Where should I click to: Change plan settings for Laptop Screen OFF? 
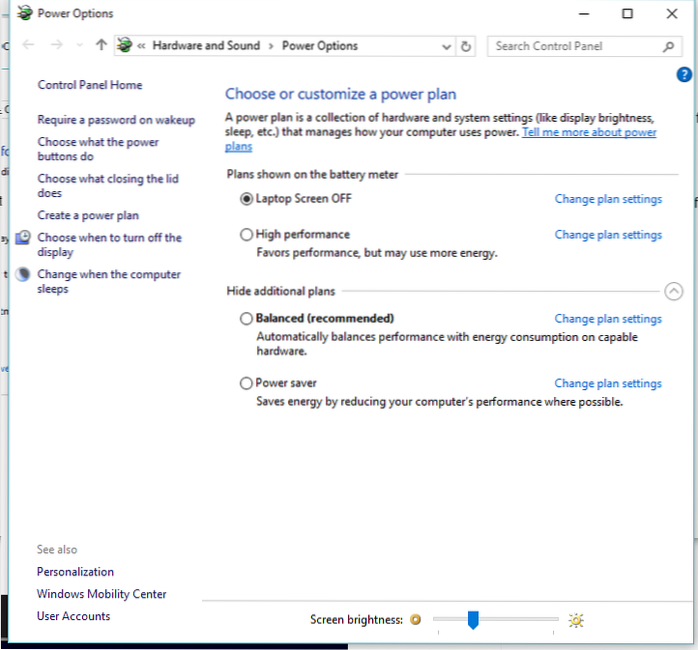coord(608,199)
